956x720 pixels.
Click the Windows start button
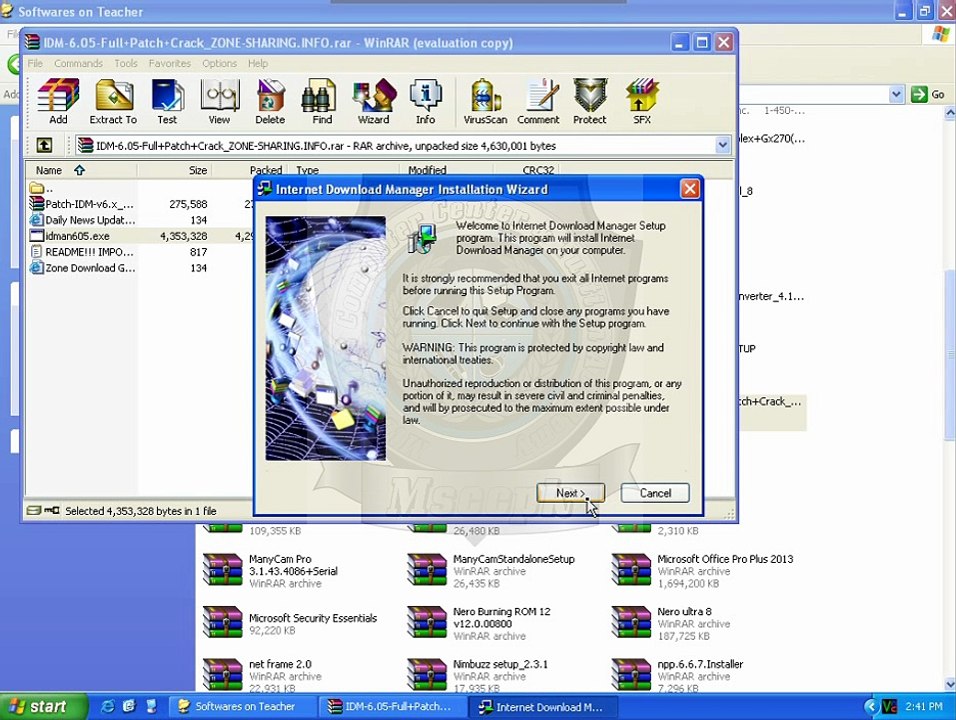(43, 707)
